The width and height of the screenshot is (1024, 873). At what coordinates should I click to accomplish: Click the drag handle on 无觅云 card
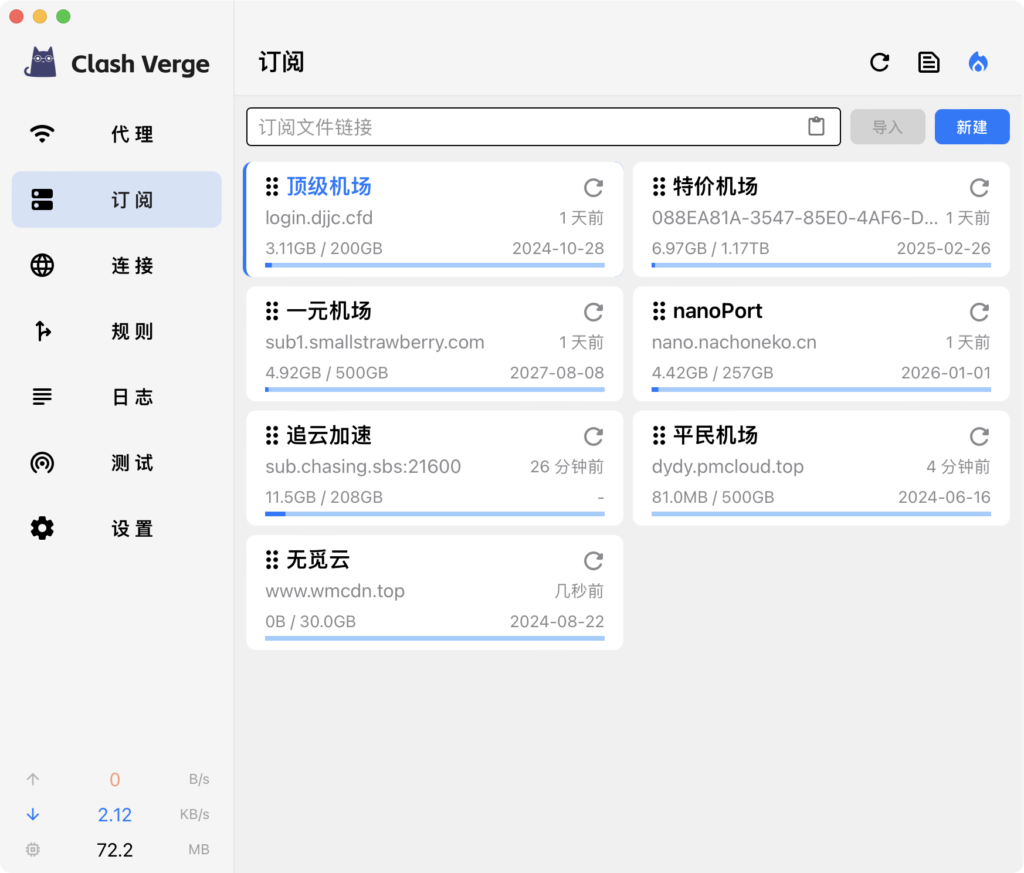click(x=272, y=560)
